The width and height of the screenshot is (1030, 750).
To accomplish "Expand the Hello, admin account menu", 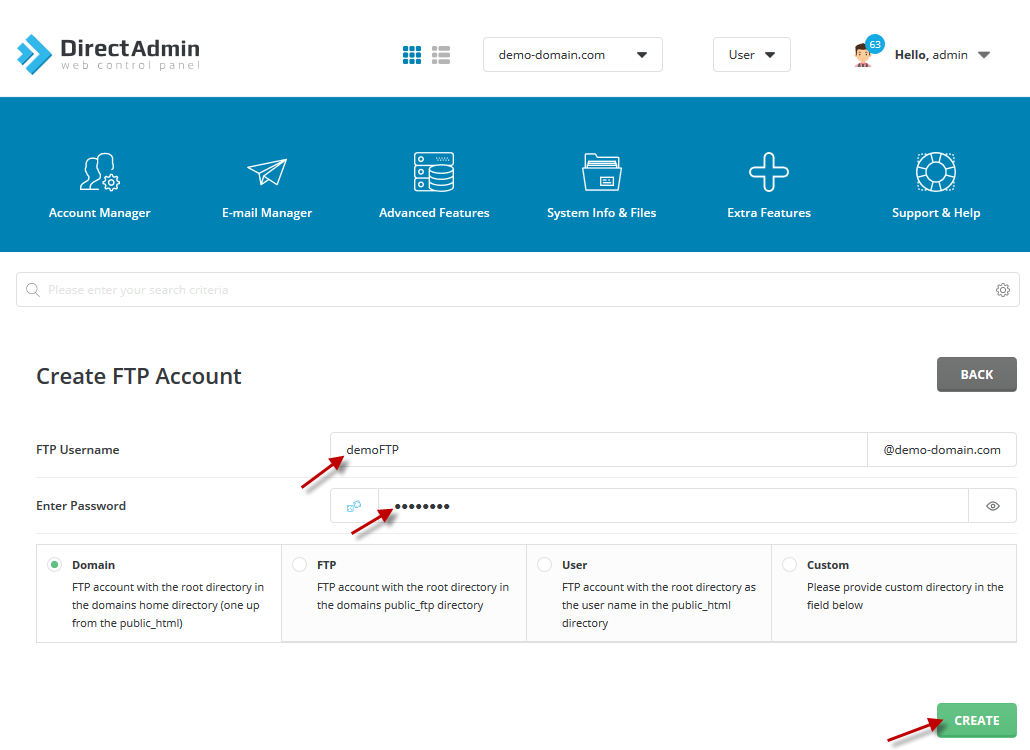I will coord(942,55).
